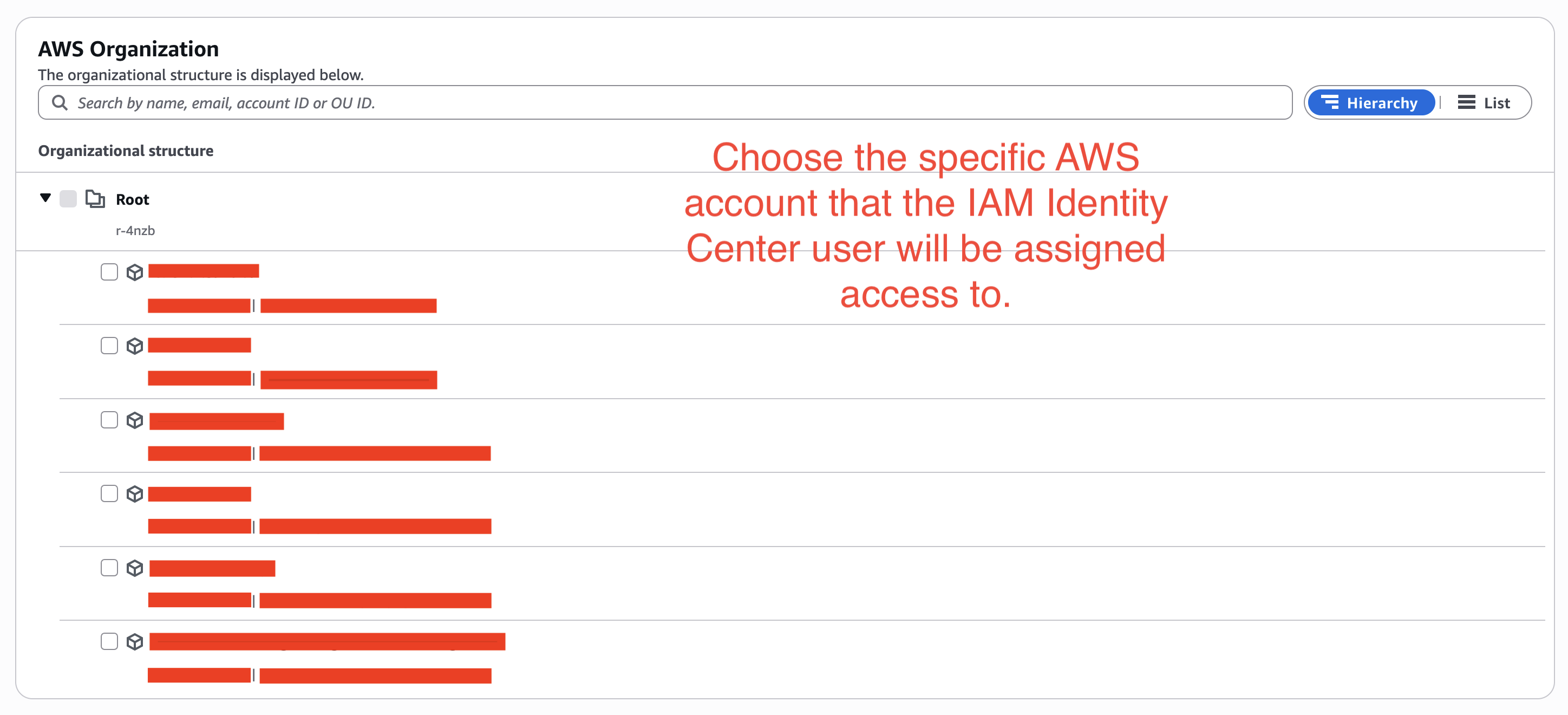Click the fourth account's cube icon
The image size is (1568, 715).
(x=134, y=494)
